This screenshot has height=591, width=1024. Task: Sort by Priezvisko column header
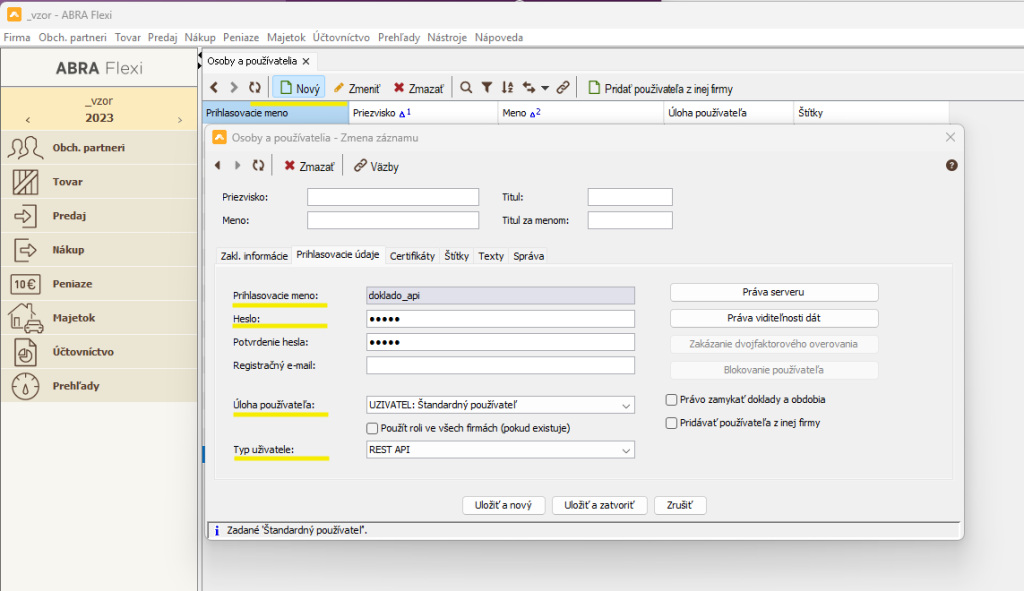tap(423, 113)
